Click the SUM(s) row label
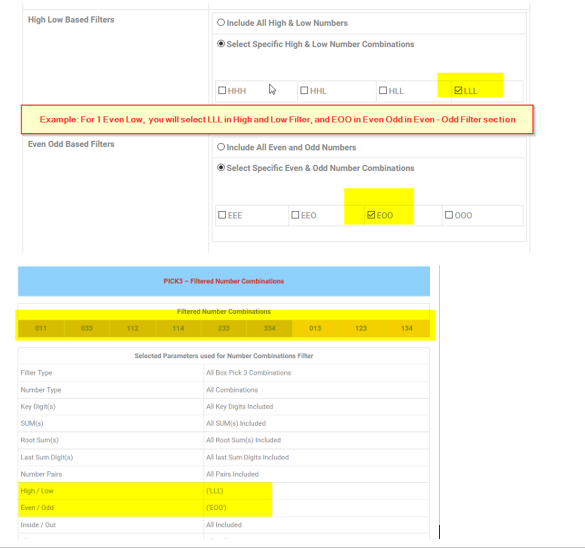This screenshot has width=585, height=548. [32, 423]
